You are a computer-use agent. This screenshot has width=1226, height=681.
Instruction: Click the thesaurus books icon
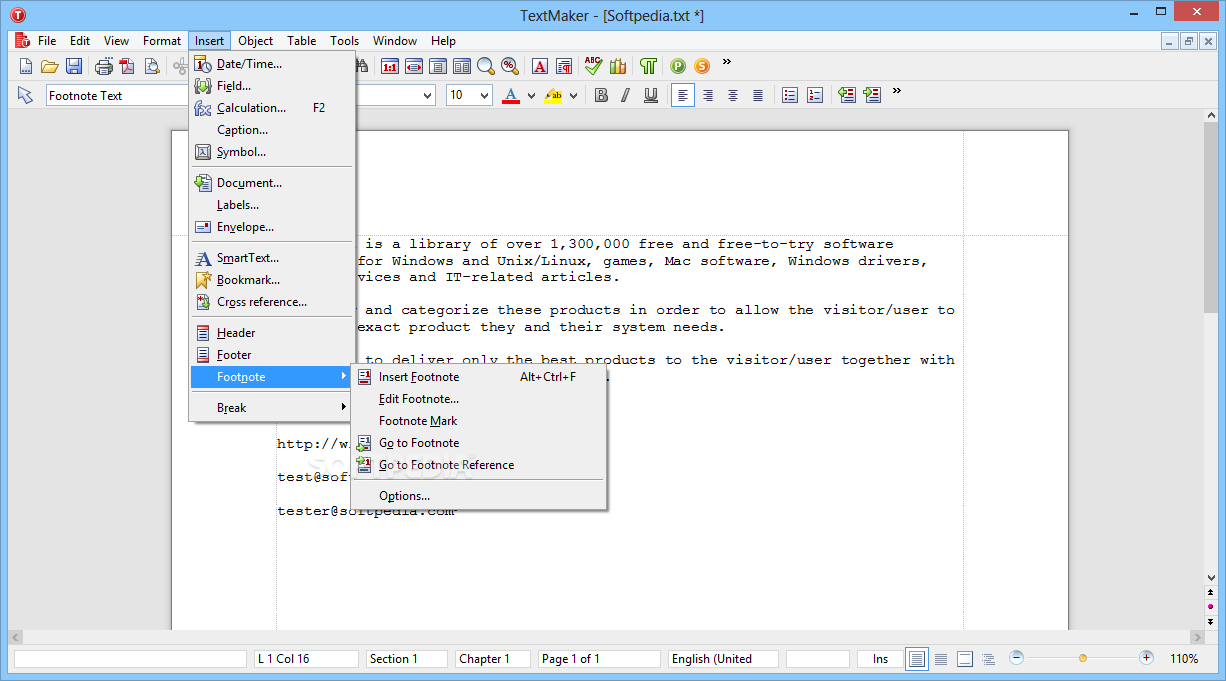[618, 67]
